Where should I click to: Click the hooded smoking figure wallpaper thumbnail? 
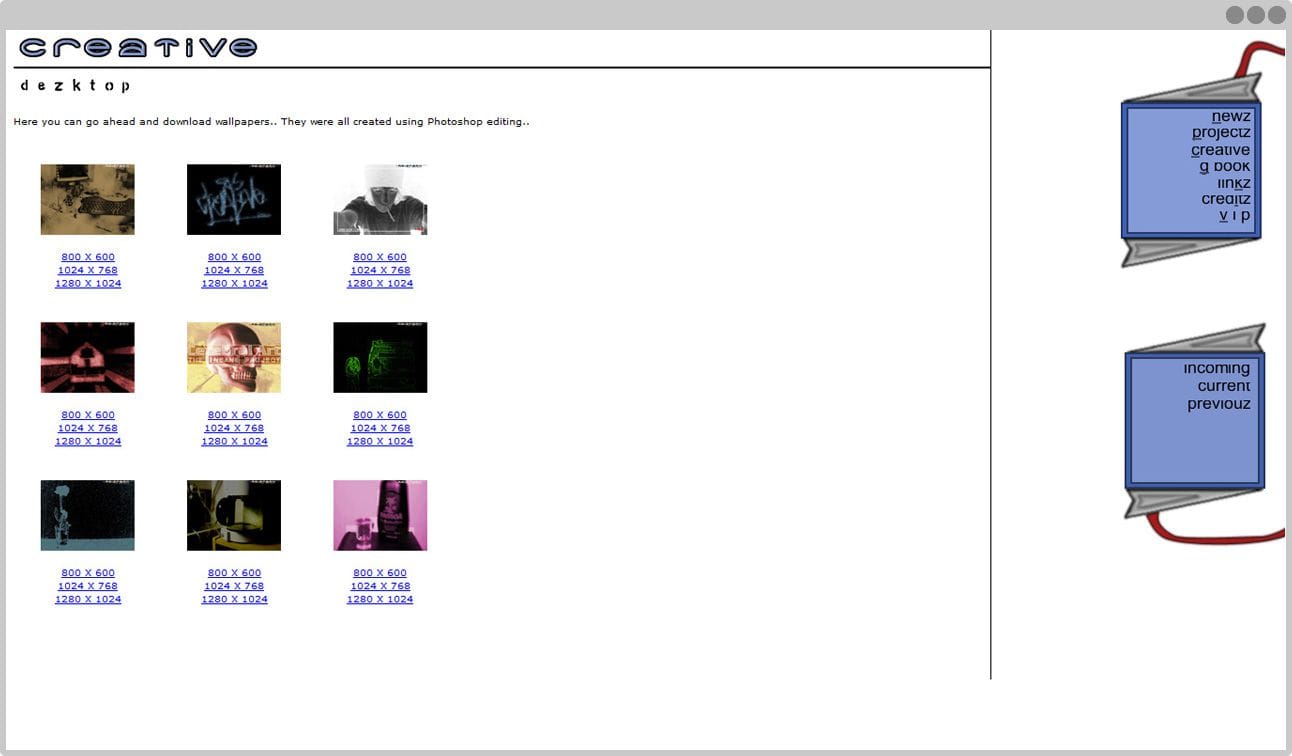[380, 200]
